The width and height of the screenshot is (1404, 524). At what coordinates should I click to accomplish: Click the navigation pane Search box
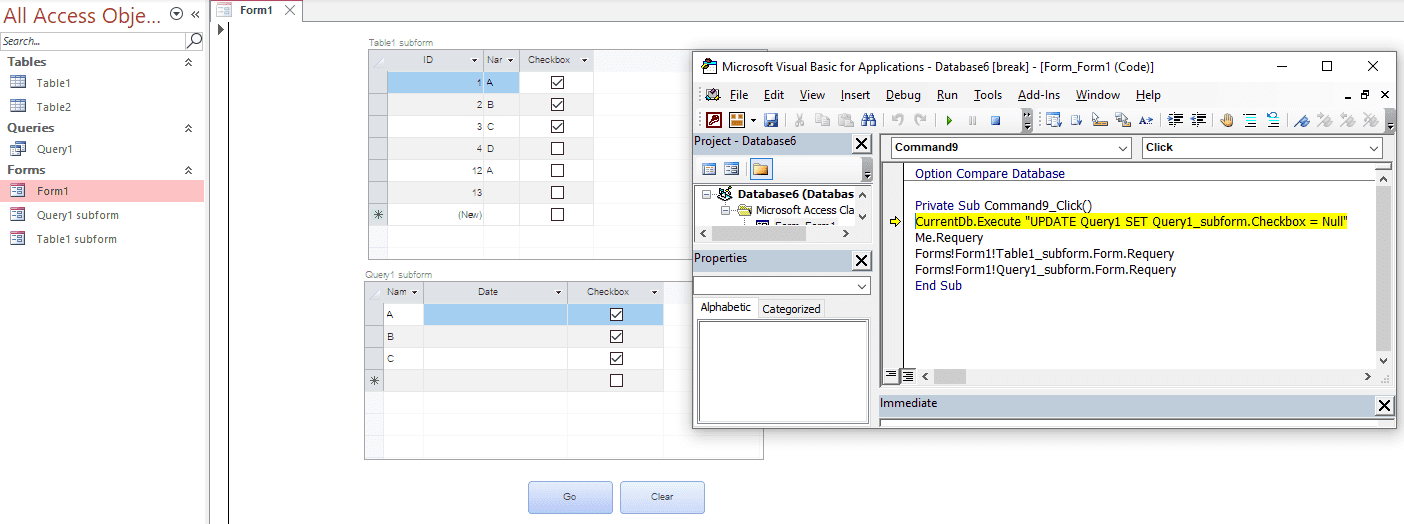point(92,41)
